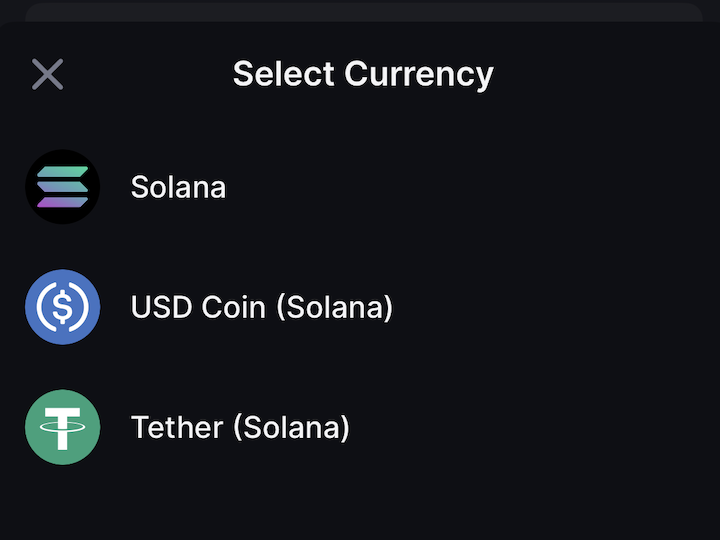
Task: Click the Select Currency title
Action: [x=363, y=74]
